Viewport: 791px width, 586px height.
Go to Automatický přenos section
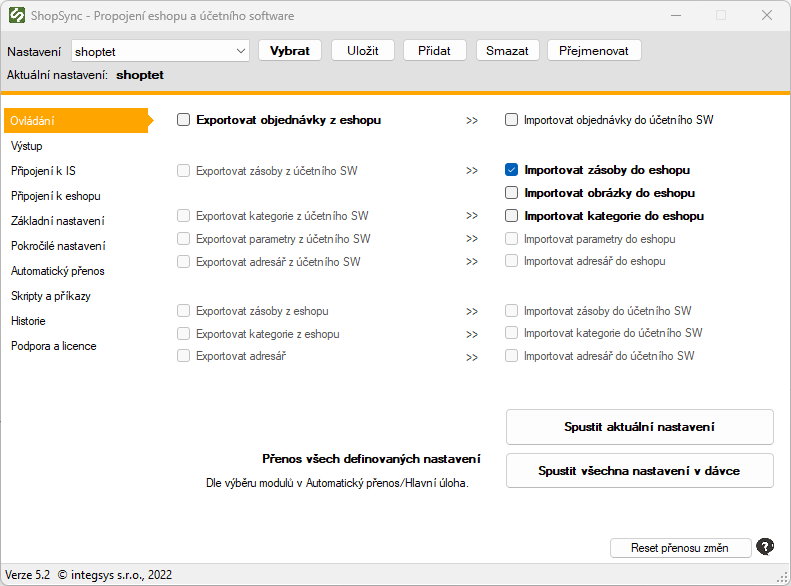coord(58,271)
